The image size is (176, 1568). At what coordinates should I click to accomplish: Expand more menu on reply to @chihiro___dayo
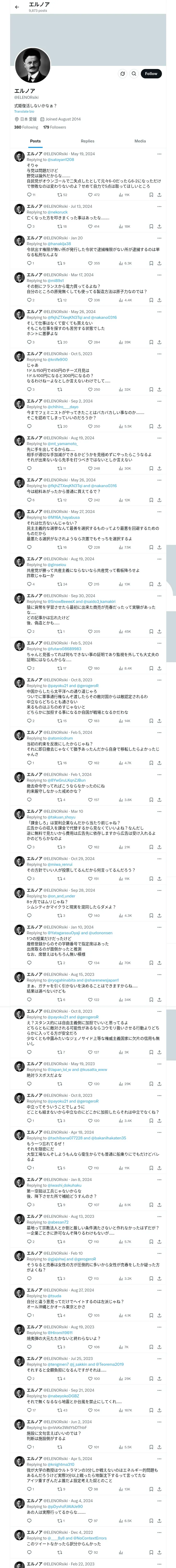(x=159, y=401)
